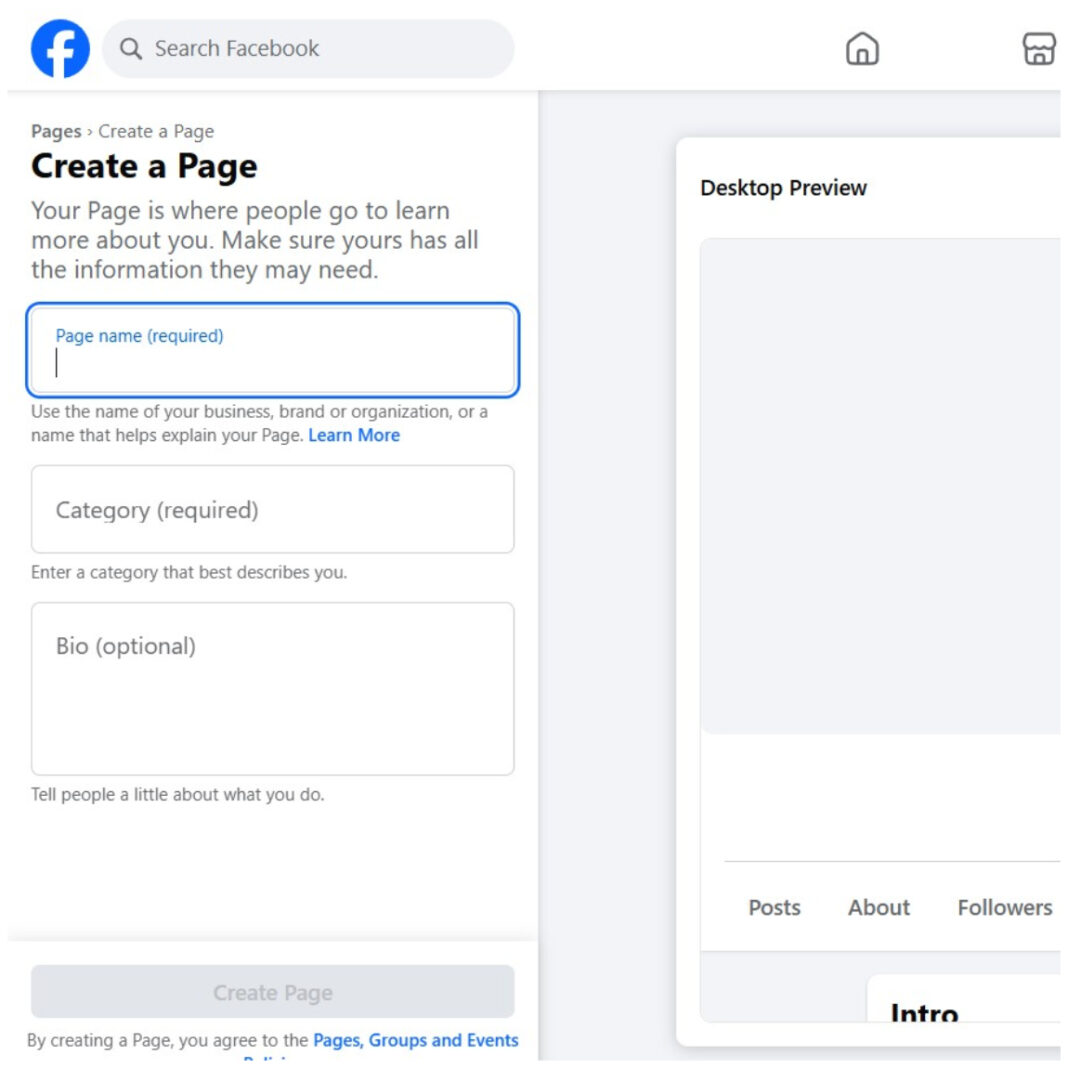This screenshot has height=1068, width=1068.
Task: Open the Category combo box
Action: click(272, 509)
